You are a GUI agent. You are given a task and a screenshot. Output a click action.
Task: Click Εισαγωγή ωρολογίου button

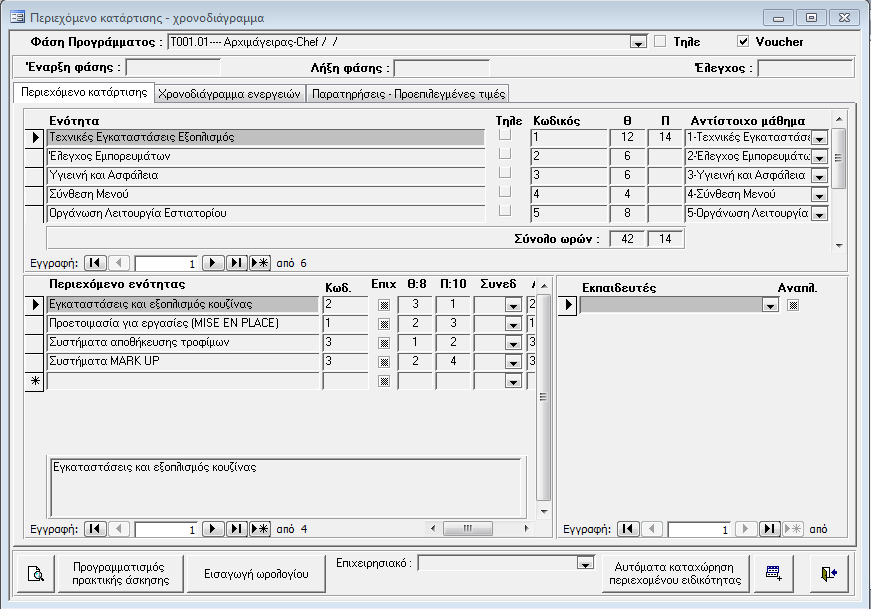[256, 573]
